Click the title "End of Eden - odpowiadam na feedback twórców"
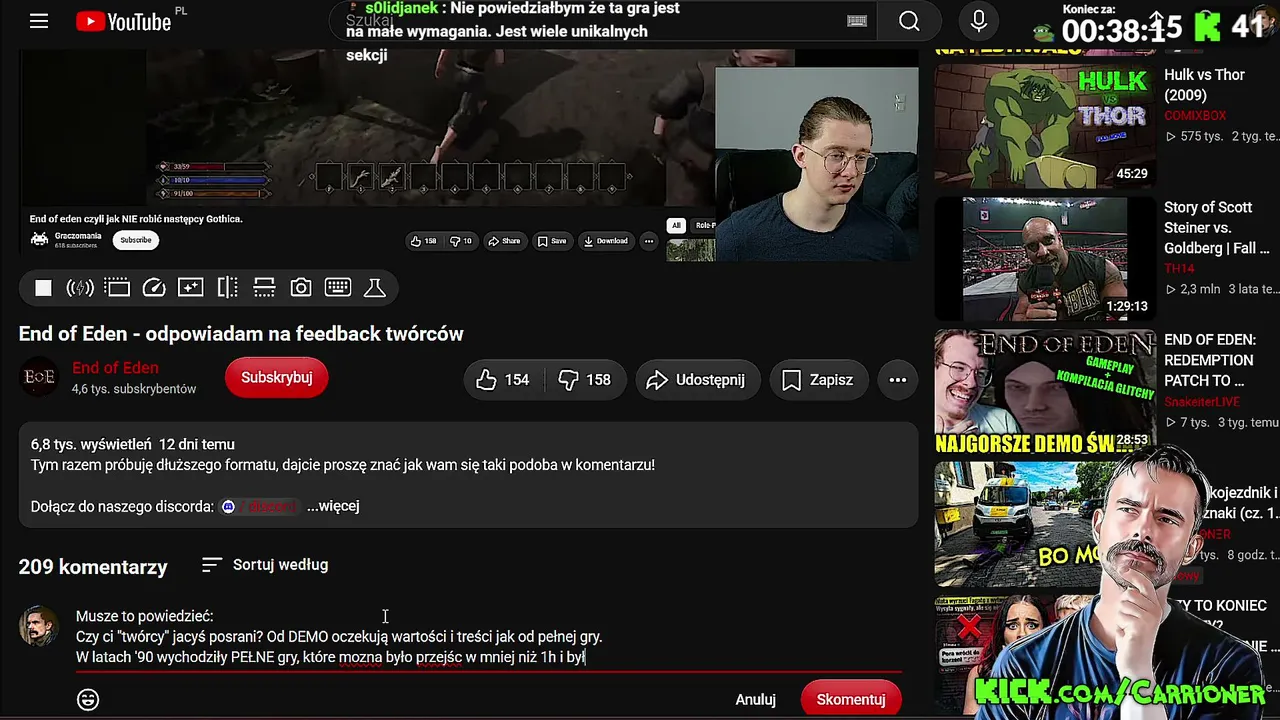This screenshot has width=1280, height=720. 241,334
